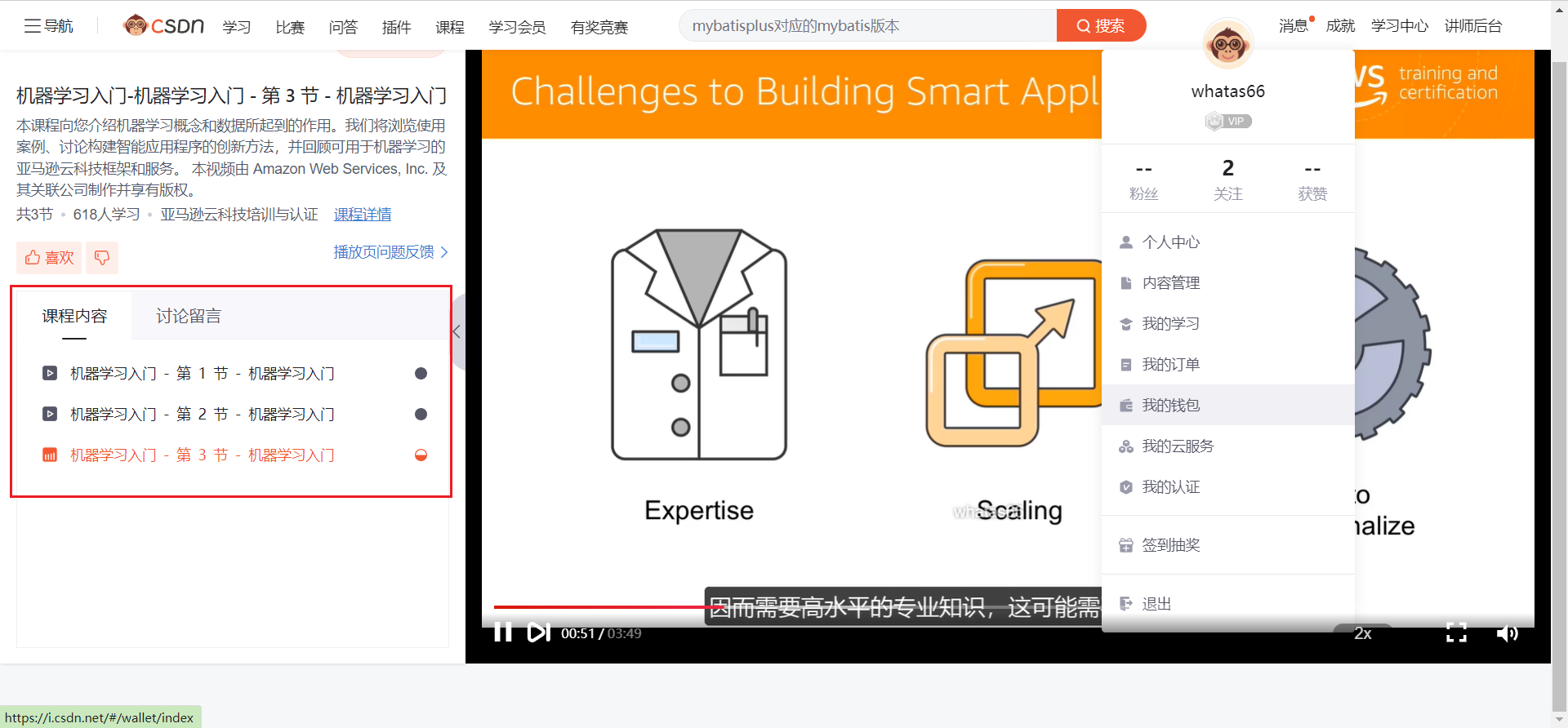This screenshot has width=1568, height=728.
Task: Like the course with thumbs-up button
Action: pos(49,258)
